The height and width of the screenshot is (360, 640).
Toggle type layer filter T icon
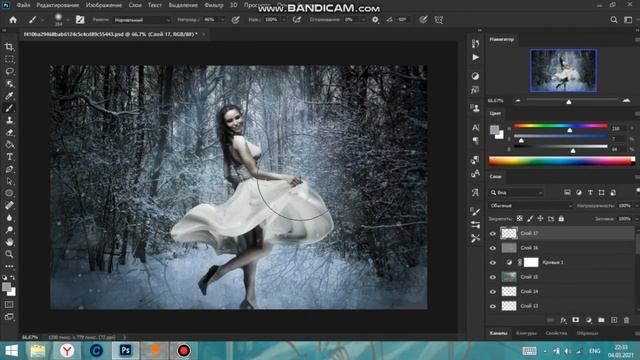point(590,192)
